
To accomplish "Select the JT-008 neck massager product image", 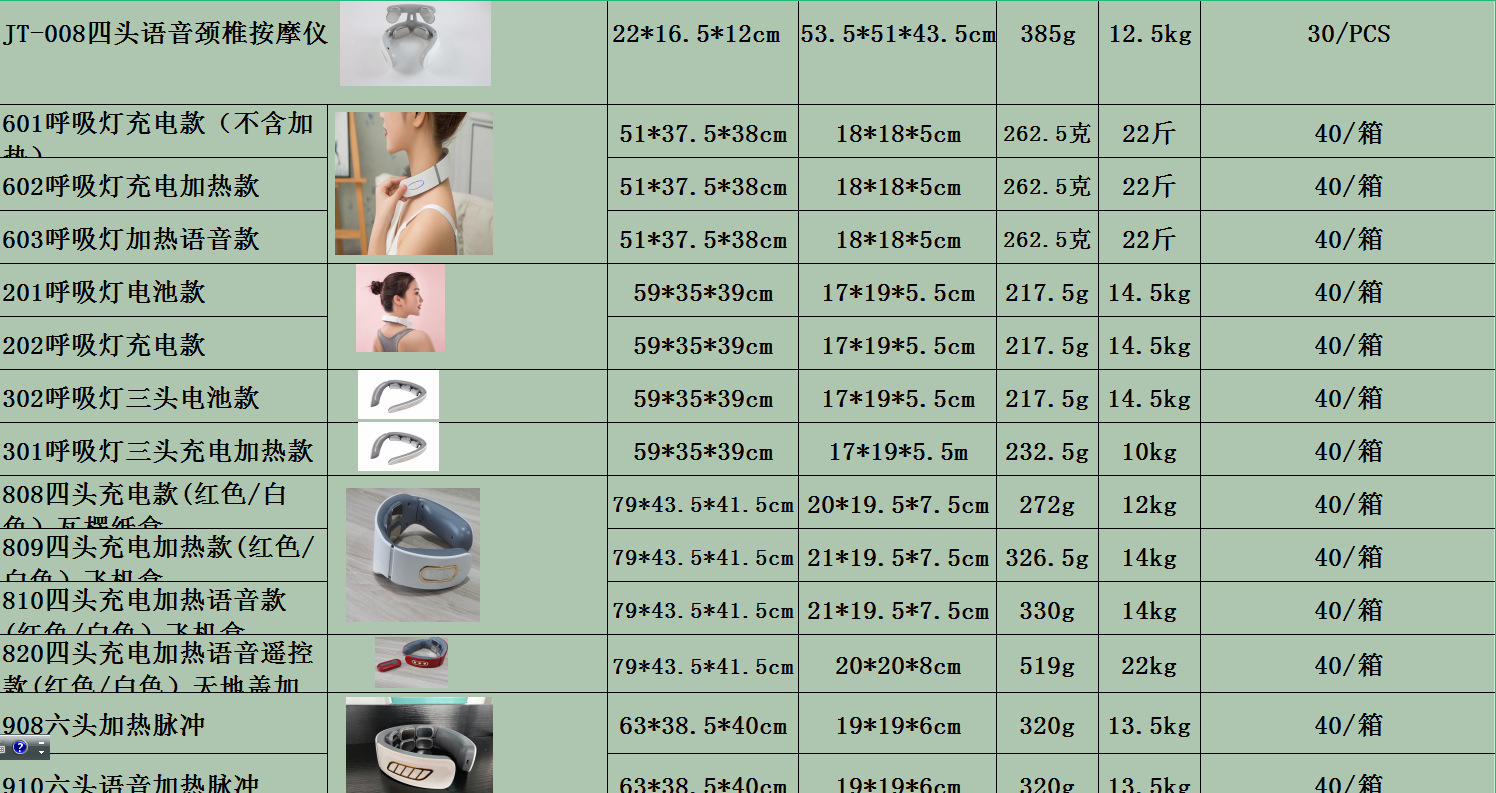I will tap(415, 43).
